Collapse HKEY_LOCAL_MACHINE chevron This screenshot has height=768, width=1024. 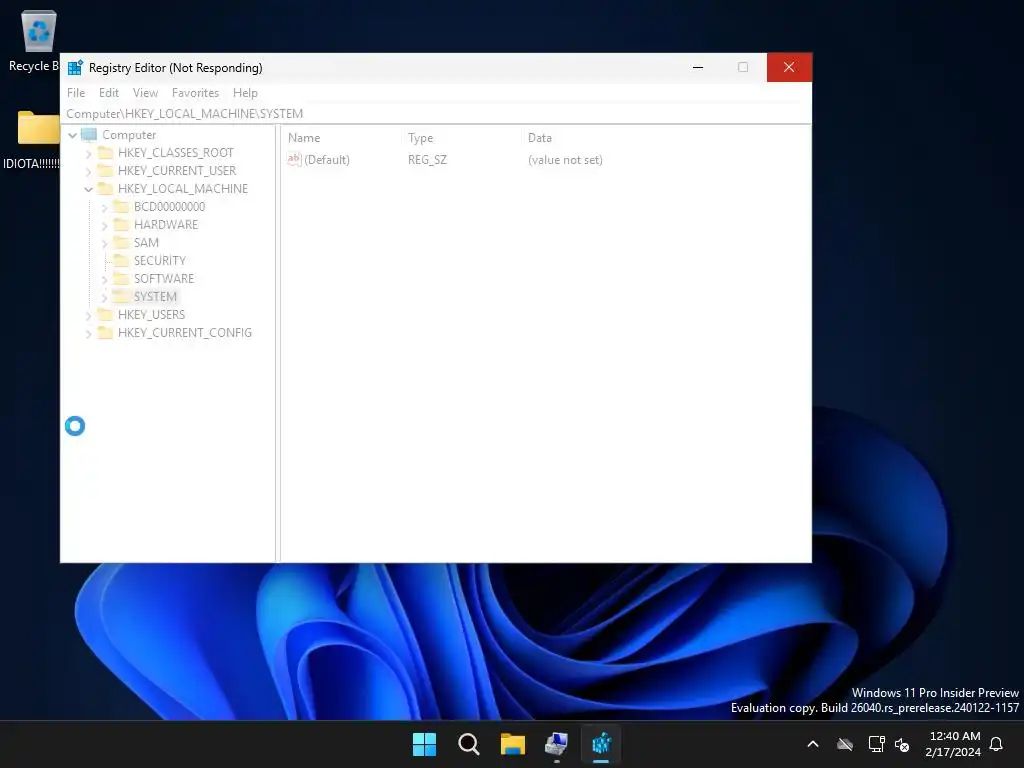coord(89,189)
